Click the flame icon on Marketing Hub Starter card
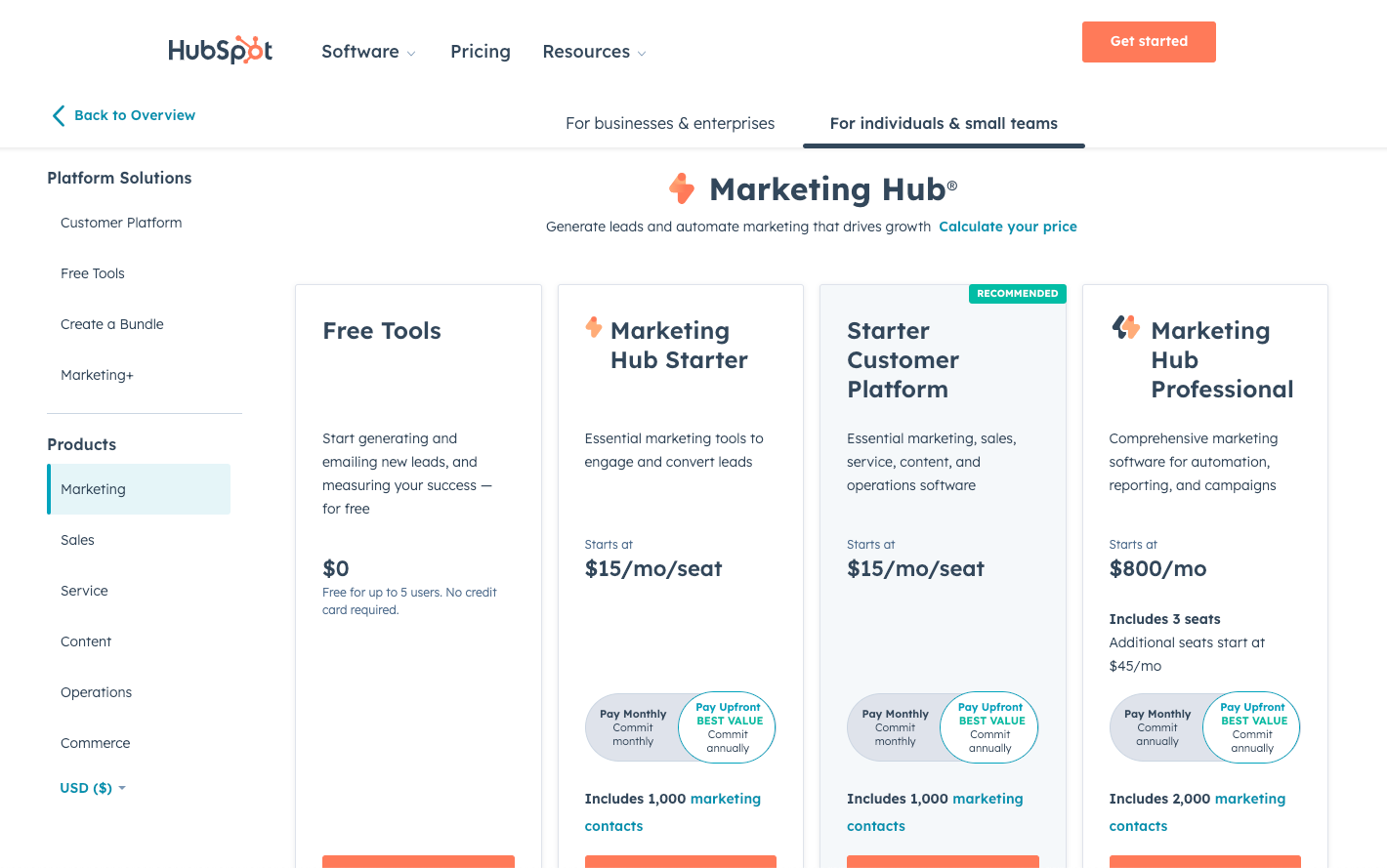 click(x=594, y=329)
